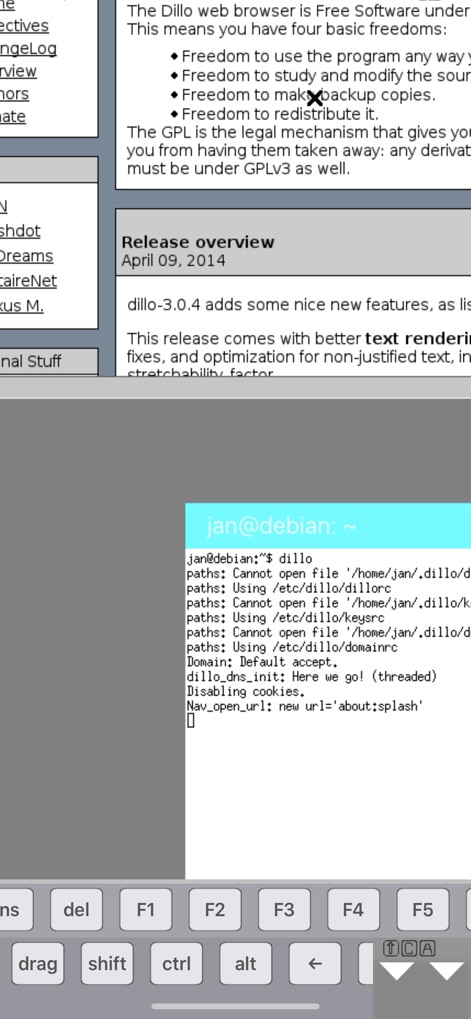Open the 'nate' sidebar link

click(x=13, y=116)
